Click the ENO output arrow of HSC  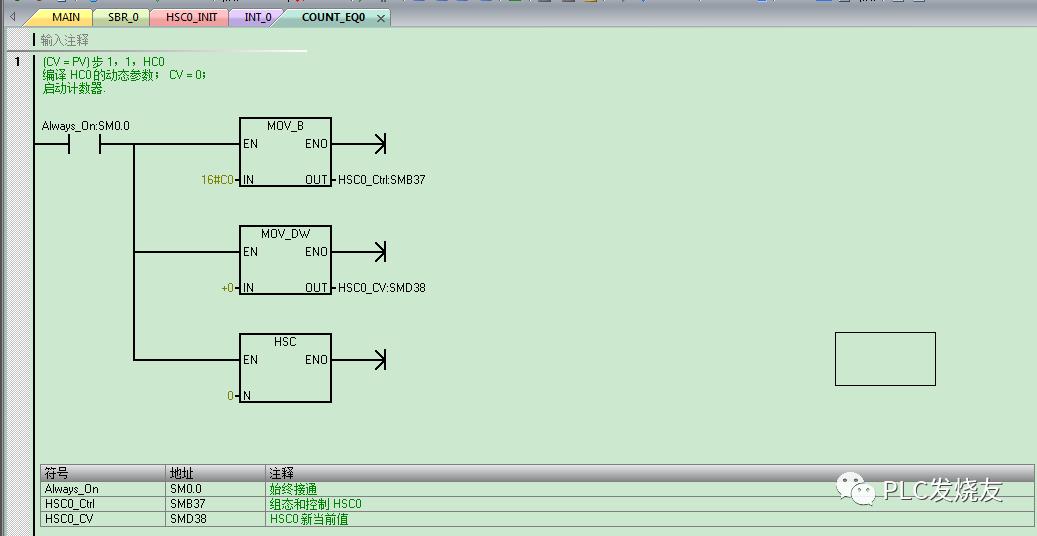pyautogui.click(x=378, y=360)
